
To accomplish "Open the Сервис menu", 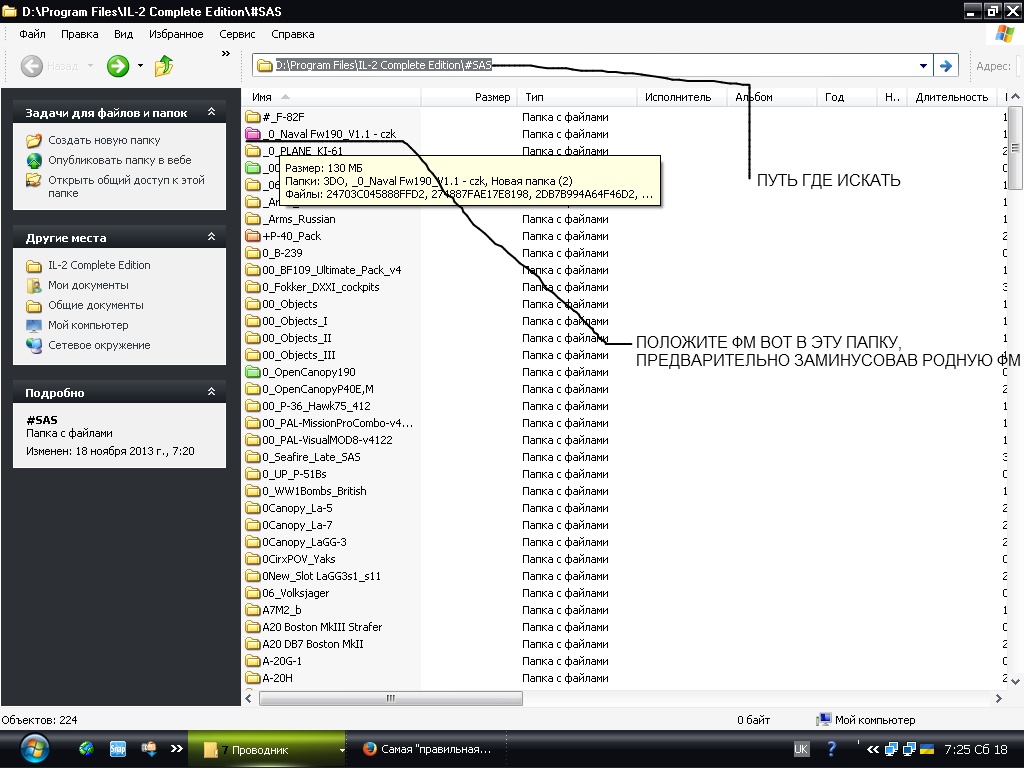I will coord(236,34).
